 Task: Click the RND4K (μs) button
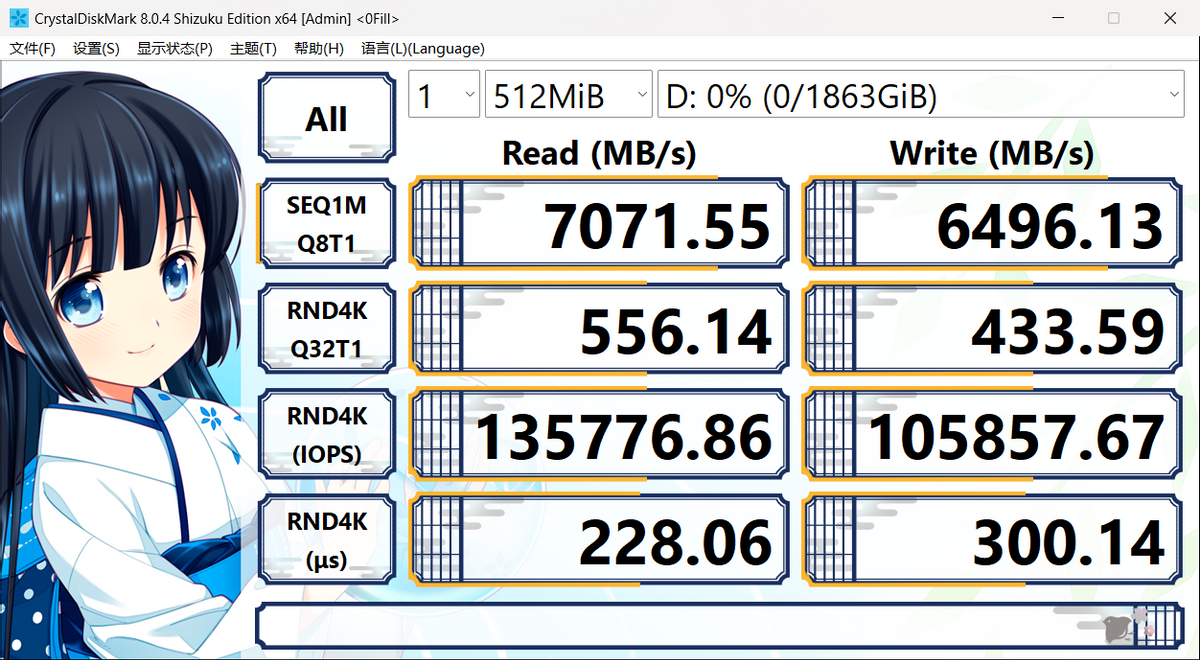[326, 540]
